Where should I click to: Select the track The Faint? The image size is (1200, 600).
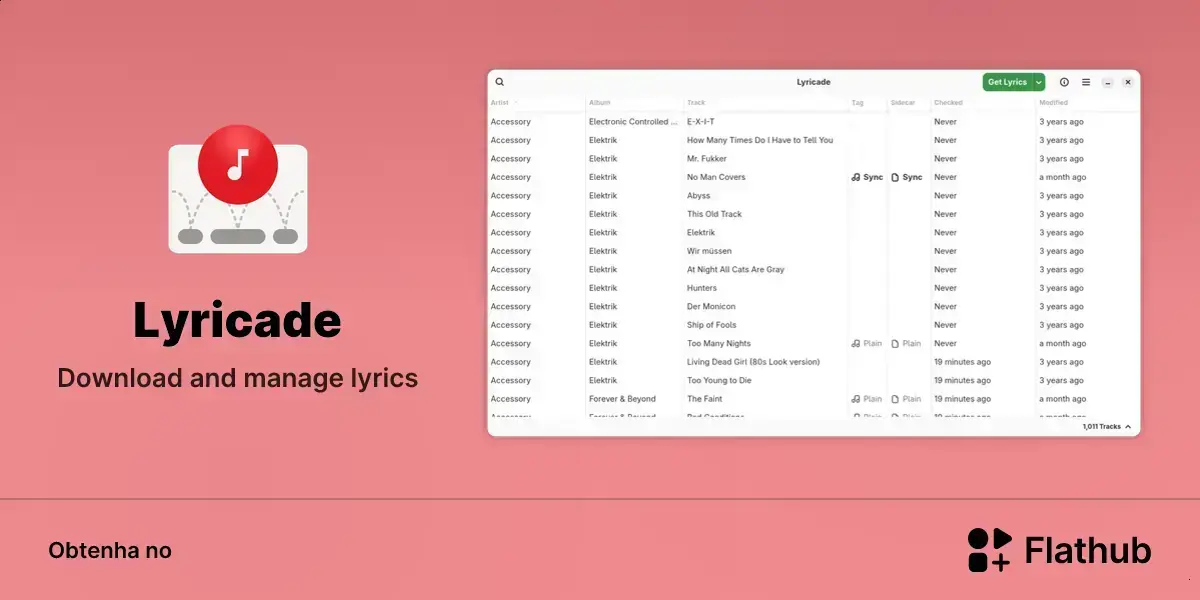[x=705, y=399]
